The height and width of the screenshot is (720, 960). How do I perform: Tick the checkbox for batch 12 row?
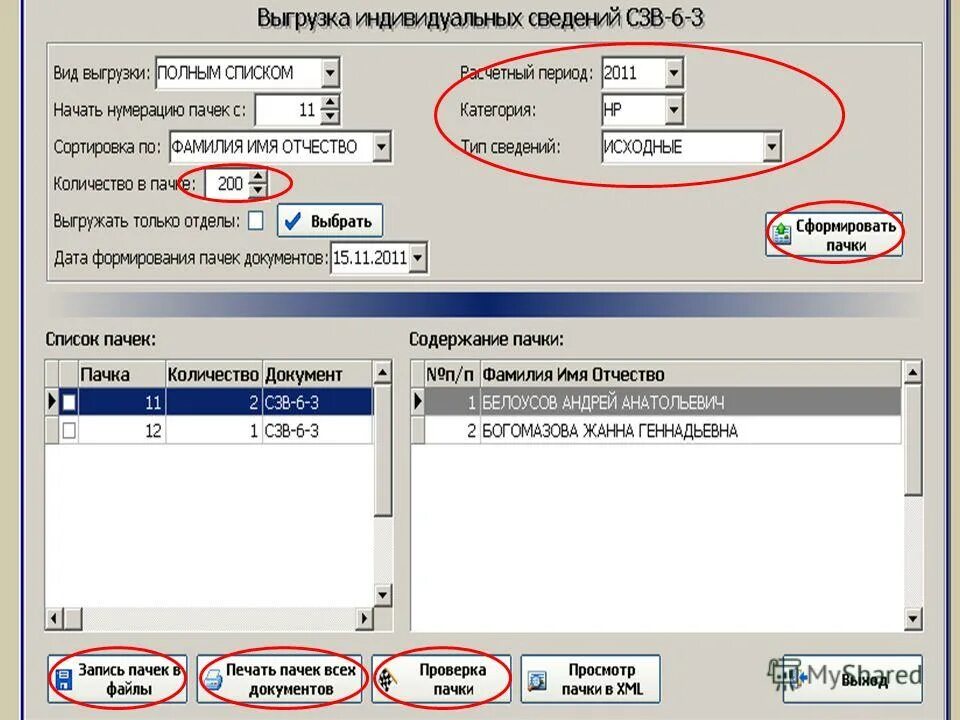click(69, 431)
